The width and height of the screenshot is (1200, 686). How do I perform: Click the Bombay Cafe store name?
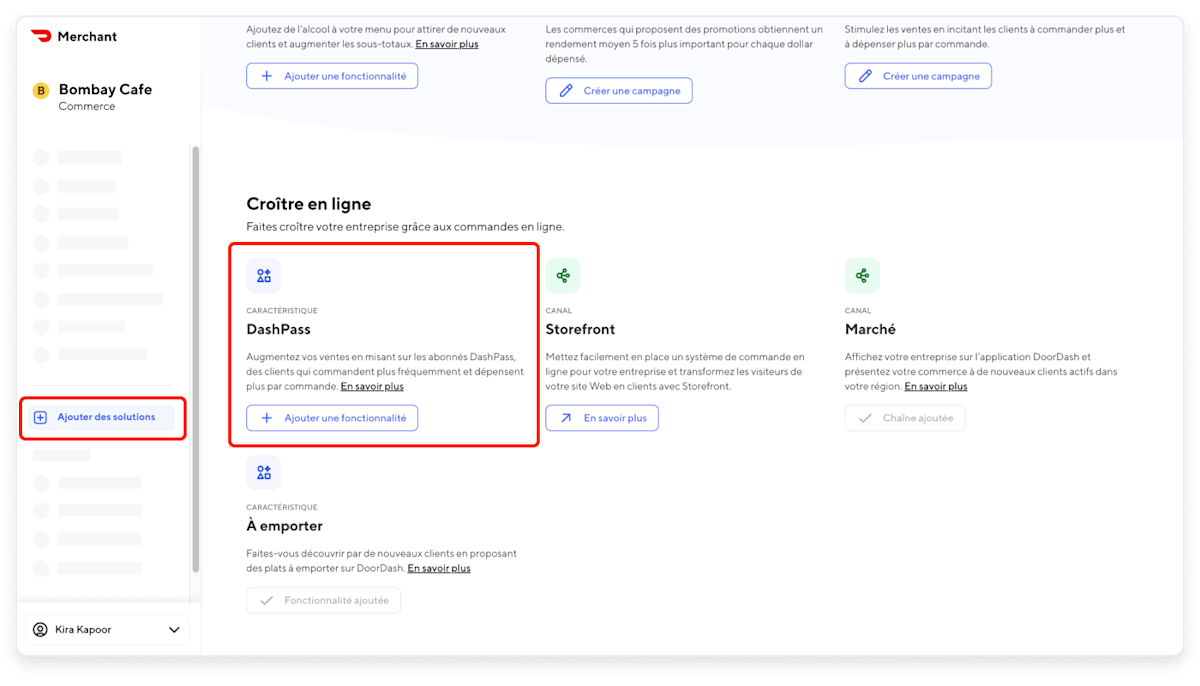[105, 89]
